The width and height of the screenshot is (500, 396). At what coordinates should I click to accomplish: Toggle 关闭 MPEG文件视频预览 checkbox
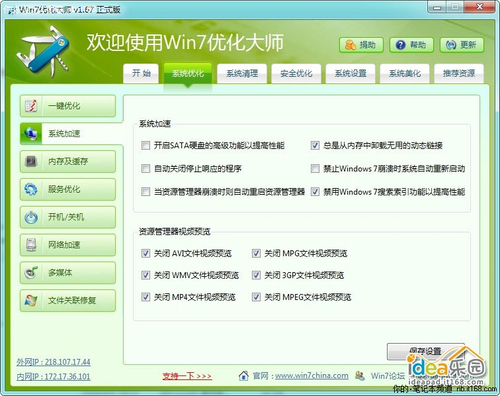[x=256, y=297]
